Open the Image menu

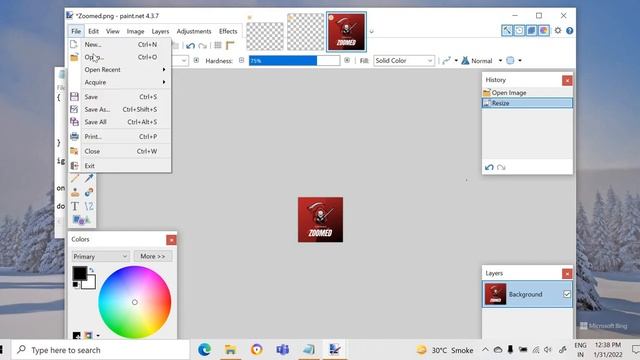click(x=135, y=31)
